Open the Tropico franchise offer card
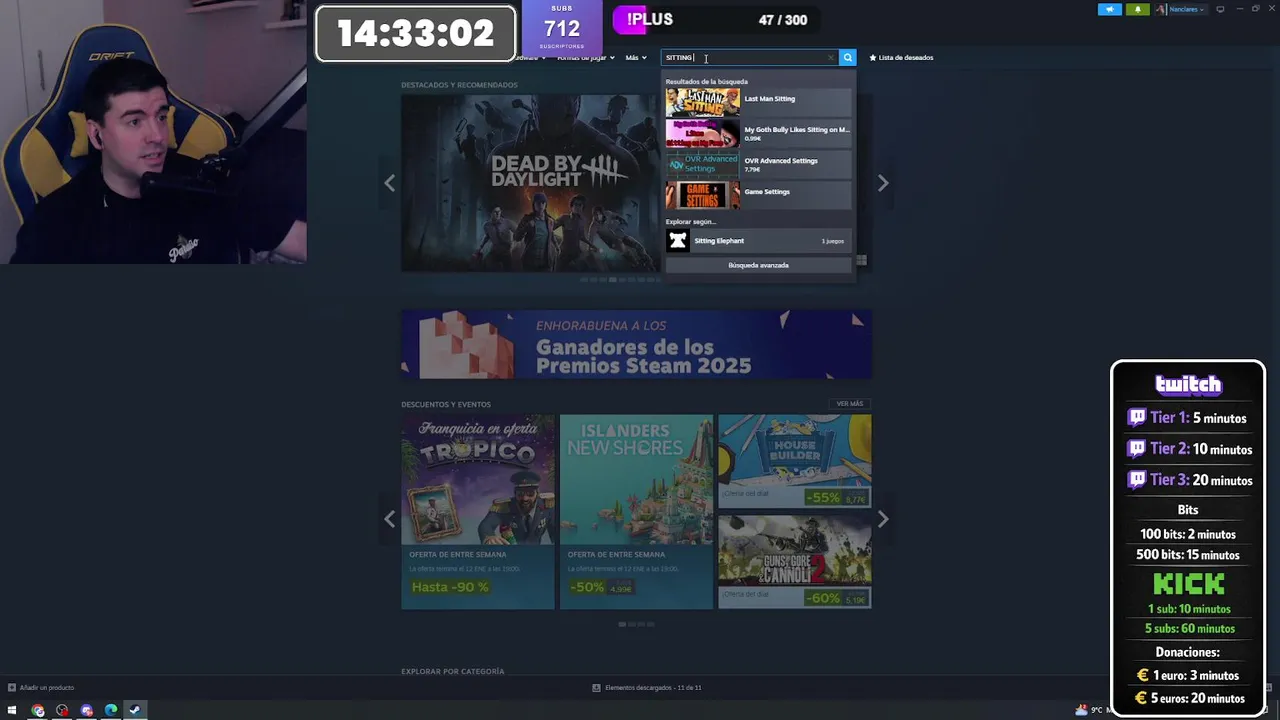1280x720 pixels. [478, 511]
